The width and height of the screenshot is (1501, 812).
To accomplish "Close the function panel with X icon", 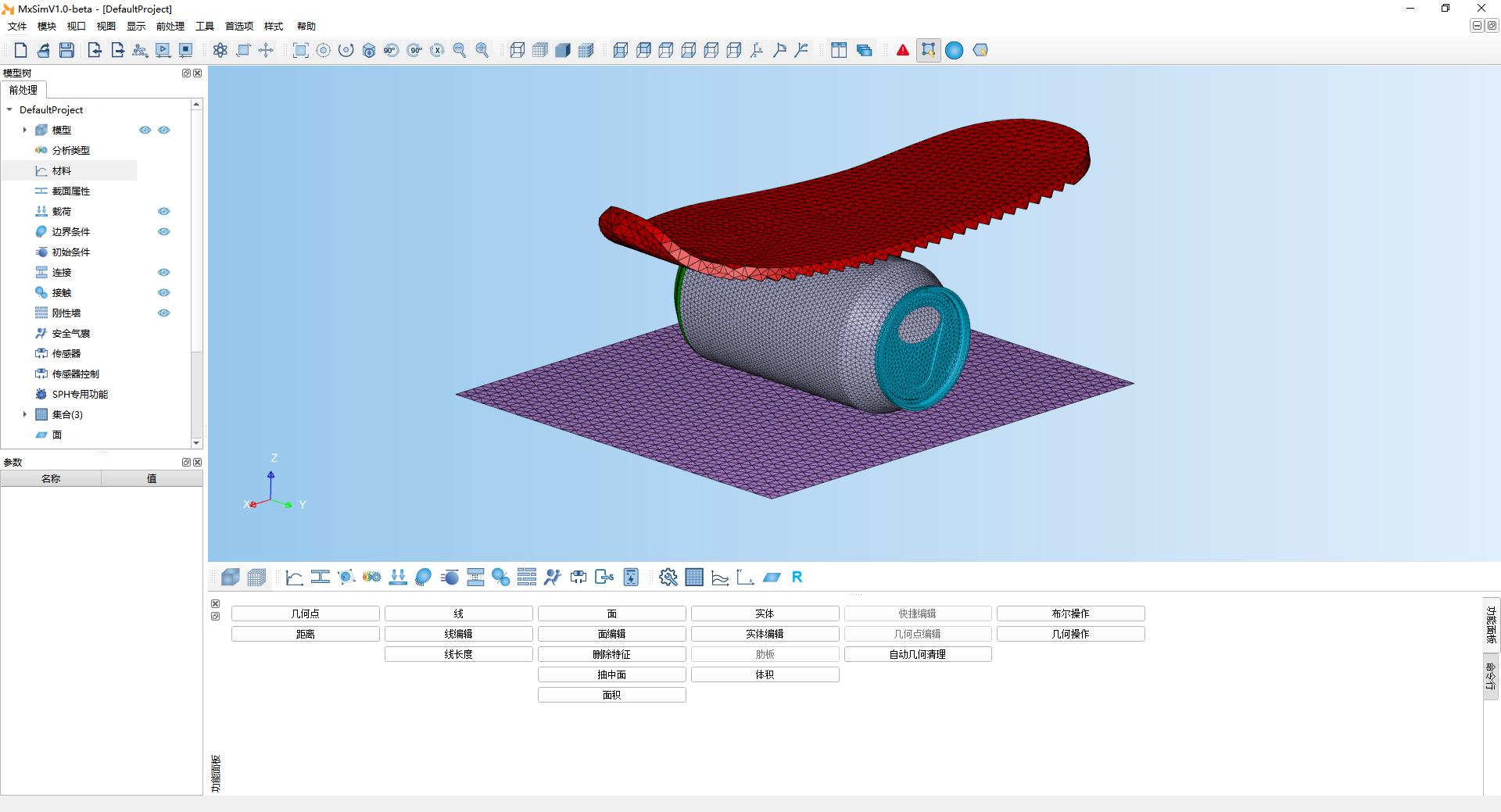I will click(216, 603).
